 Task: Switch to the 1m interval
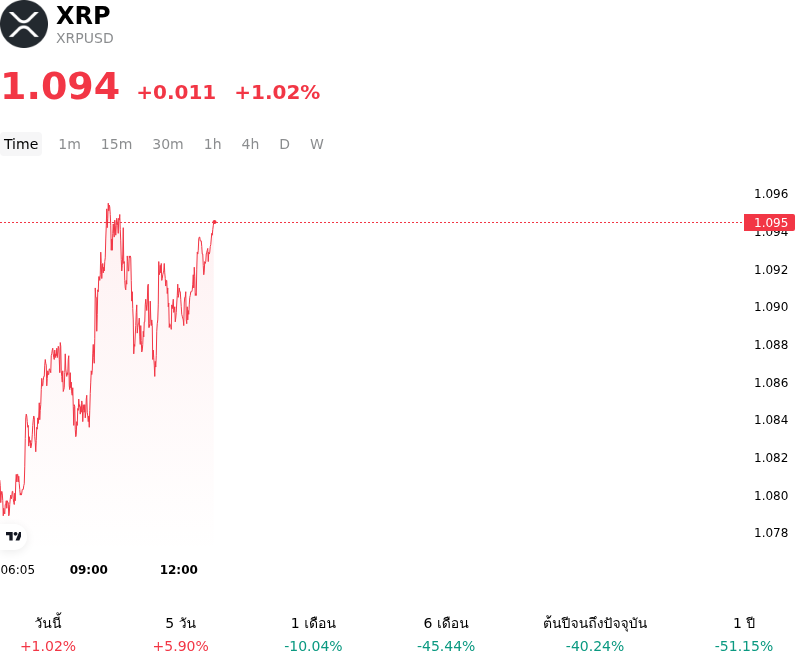[69, 144]
